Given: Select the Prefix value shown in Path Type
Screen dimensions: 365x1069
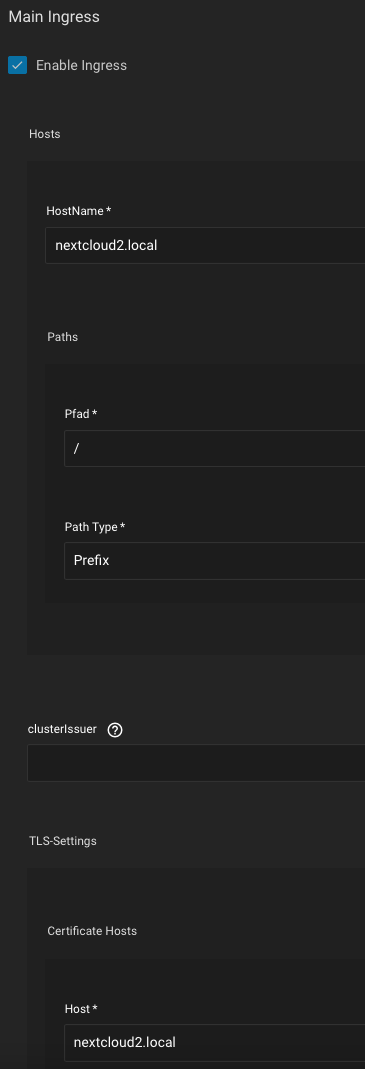Looking at the screenshot, I should (x=91, y=561).
